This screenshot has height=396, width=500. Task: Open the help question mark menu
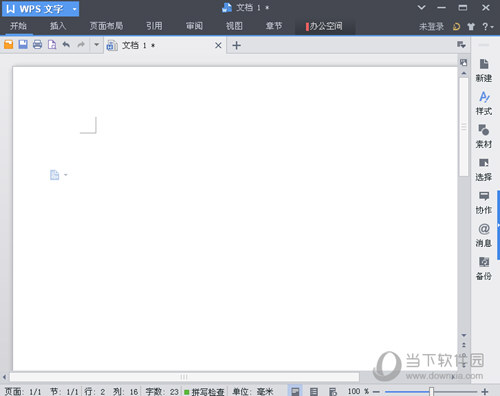pos(488,27)
